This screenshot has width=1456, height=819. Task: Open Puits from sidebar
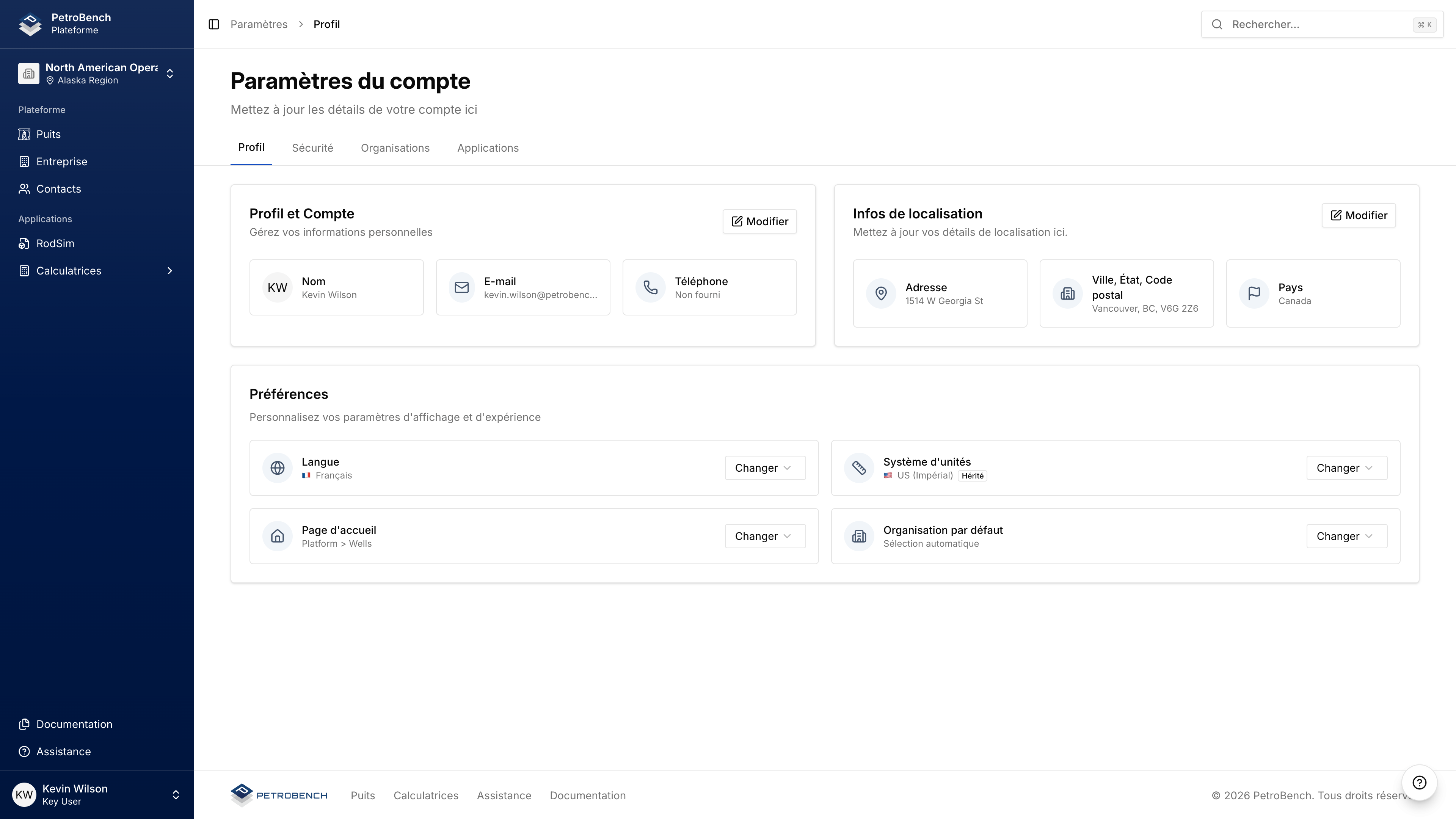[x=48, y=134]
